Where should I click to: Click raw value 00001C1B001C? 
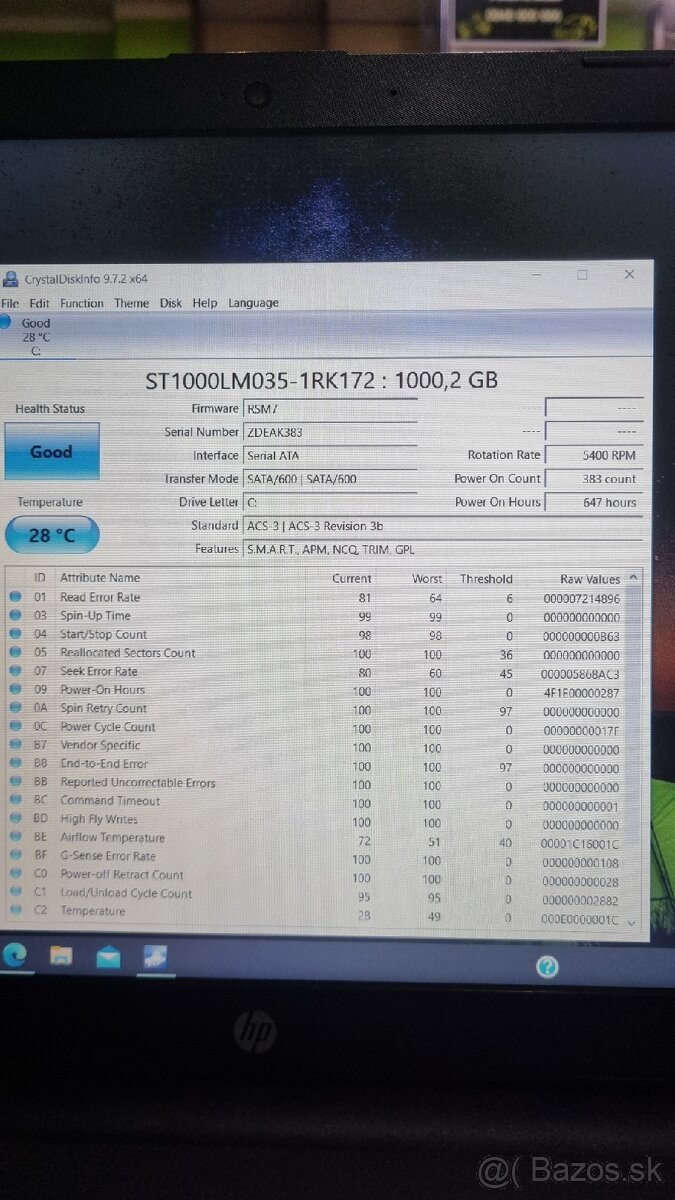pos(581,843)
